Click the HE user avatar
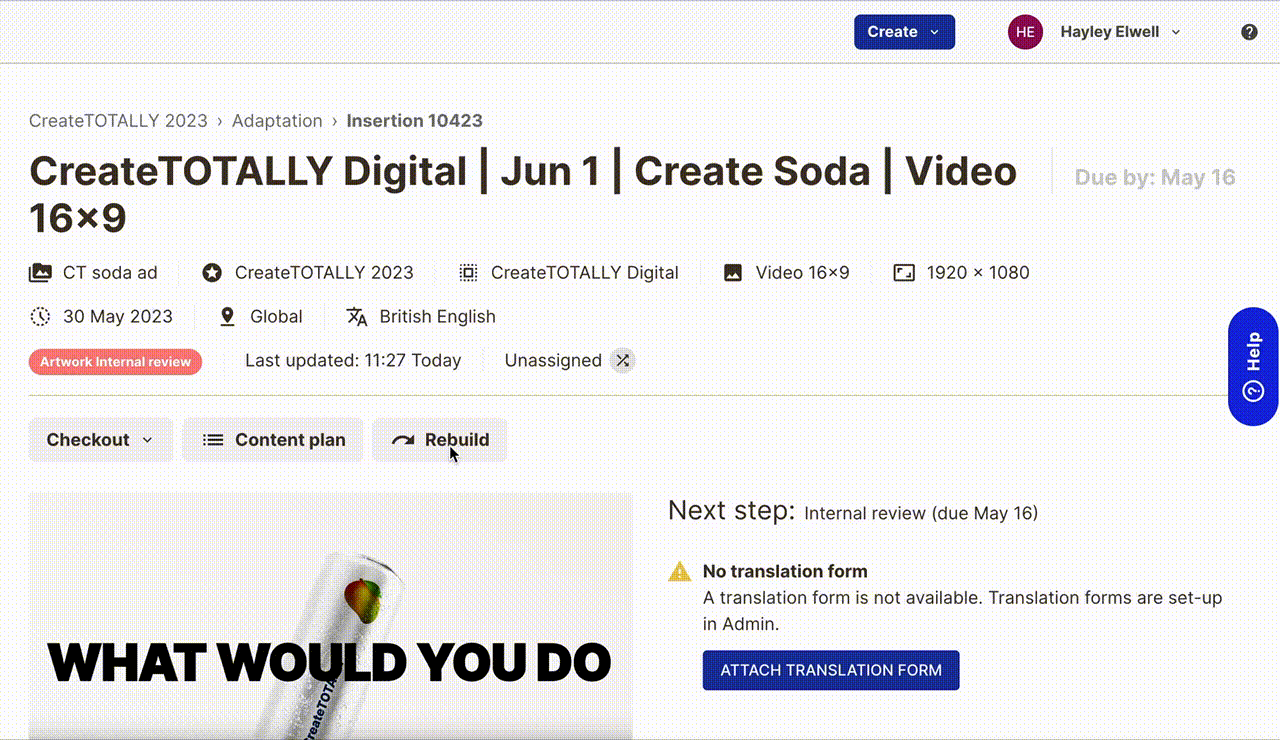 tap(1025, 32)
